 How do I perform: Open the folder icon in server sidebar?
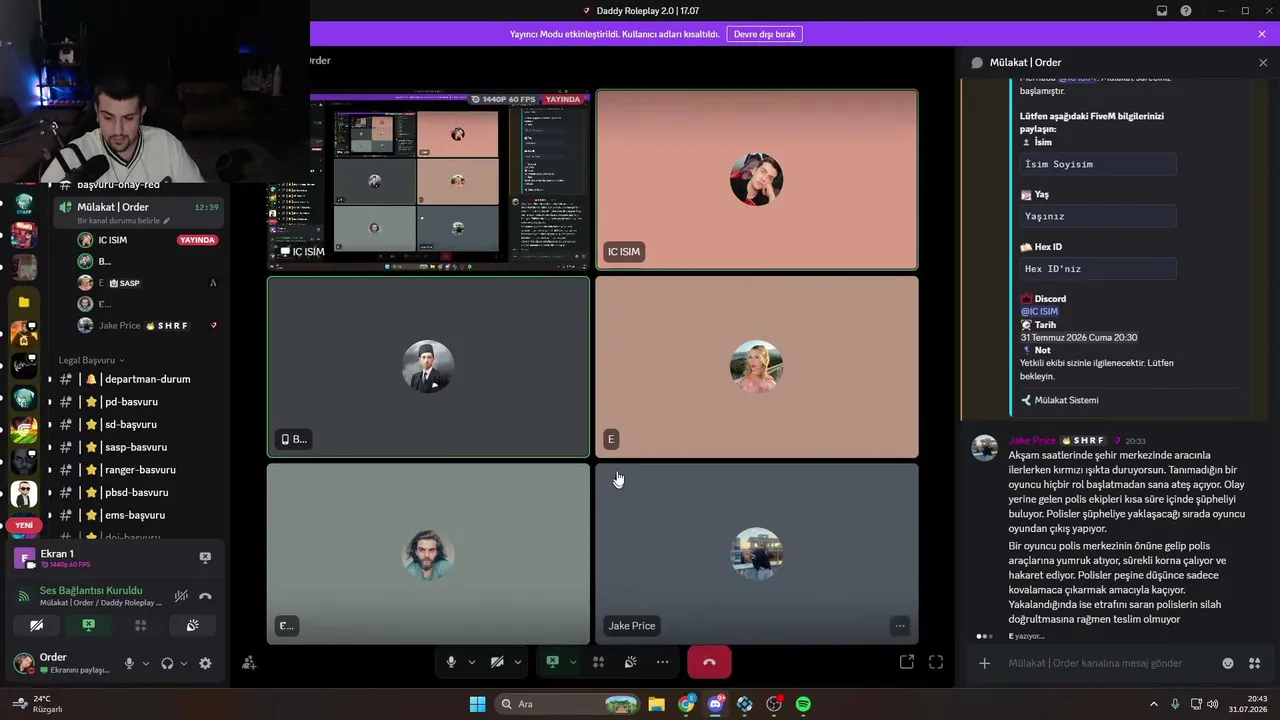click(24, 302)
